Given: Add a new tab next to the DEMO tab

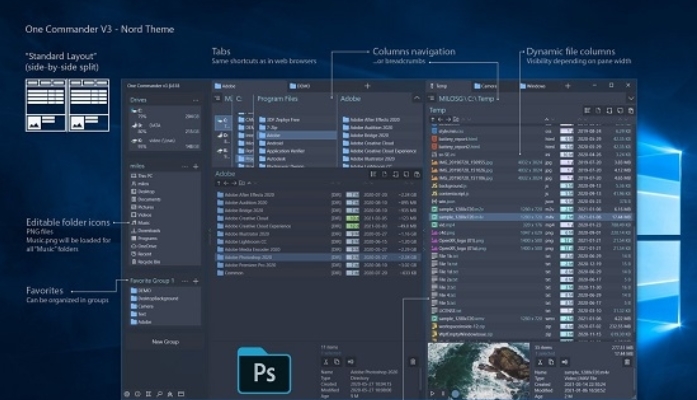Looking at the screenshot, I should click(367, 86).
